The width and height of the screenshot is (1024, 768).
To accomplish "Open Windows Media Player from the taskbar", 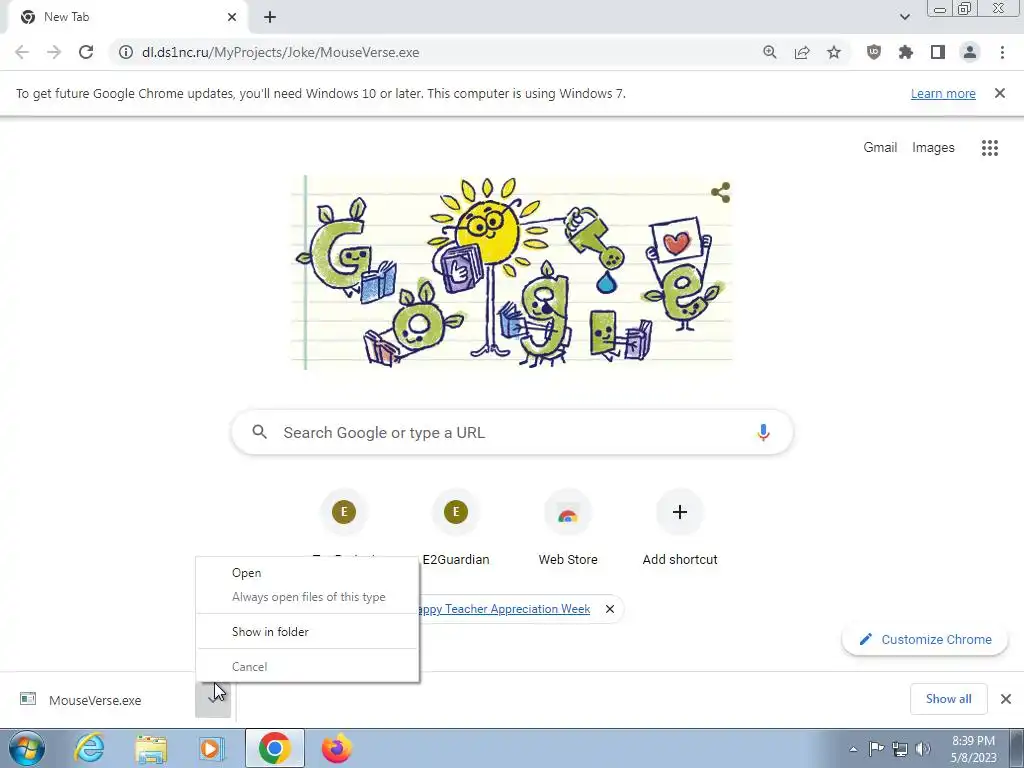I will click(212, 748).
